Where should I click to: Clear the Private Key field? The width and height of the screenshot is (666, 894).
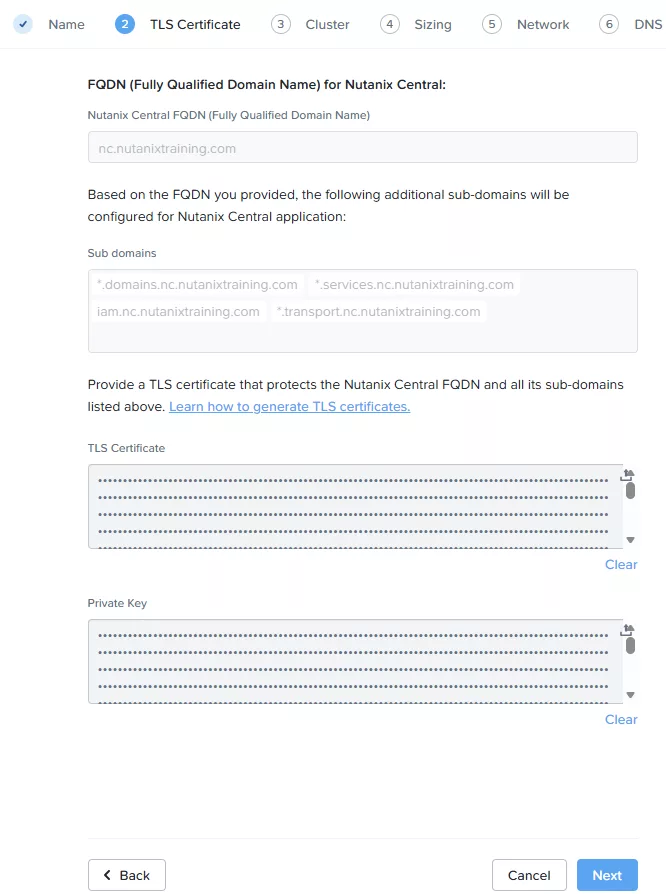(621, 720)
